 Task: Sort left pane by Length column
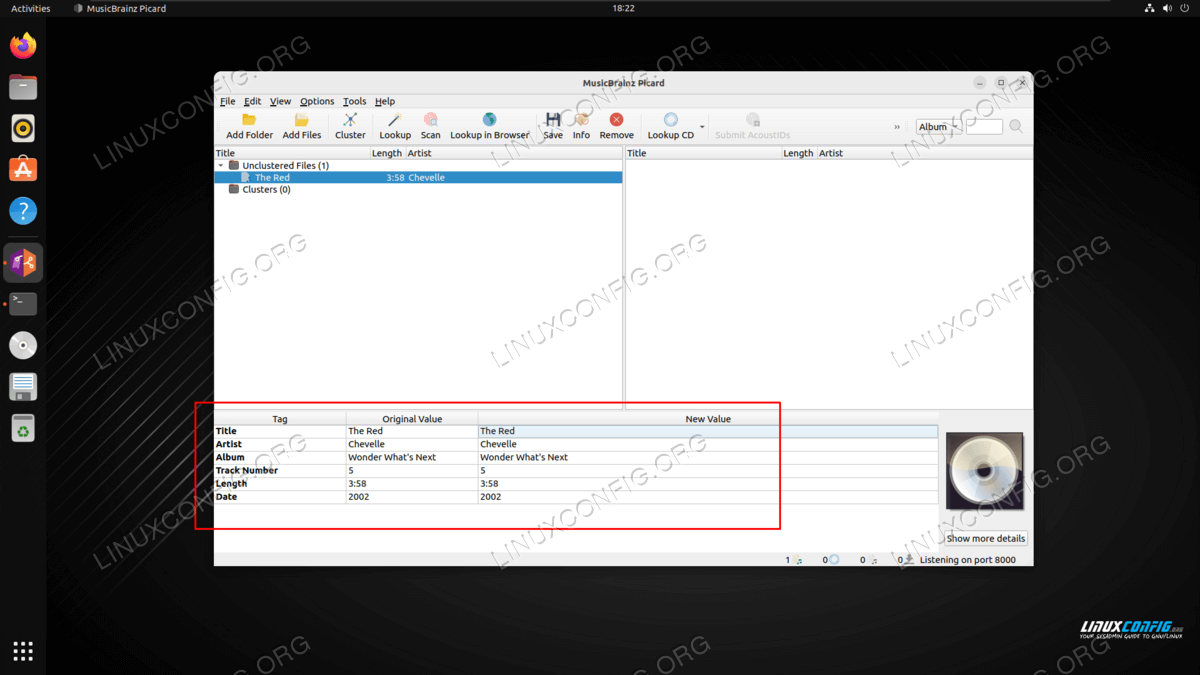pos(387,153)
